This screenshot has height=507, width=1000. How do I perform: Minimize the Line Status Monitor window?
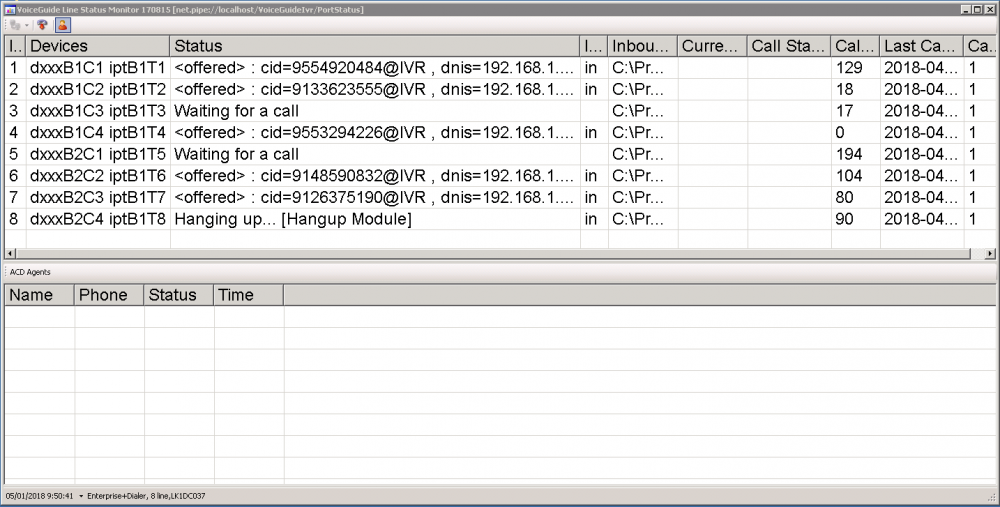tap(966, 9)
